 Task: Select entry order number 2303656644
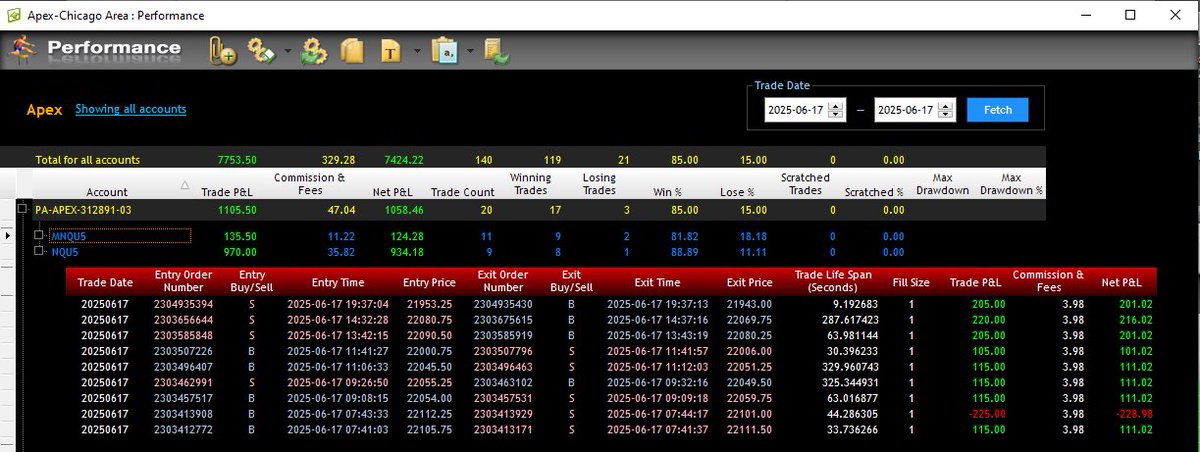click(x=181, y=319)
